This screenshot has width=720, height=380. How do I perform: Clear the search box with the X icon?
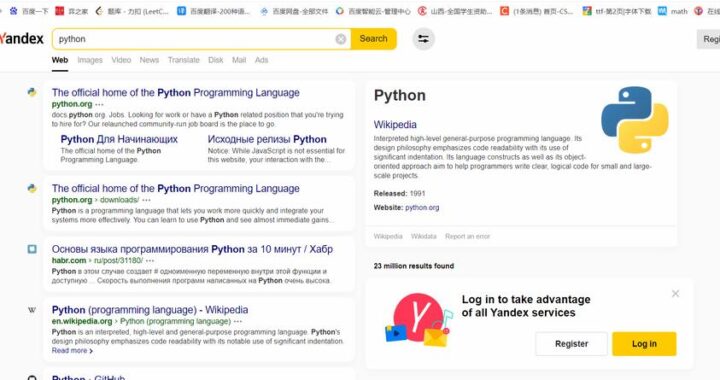point(341,39)
